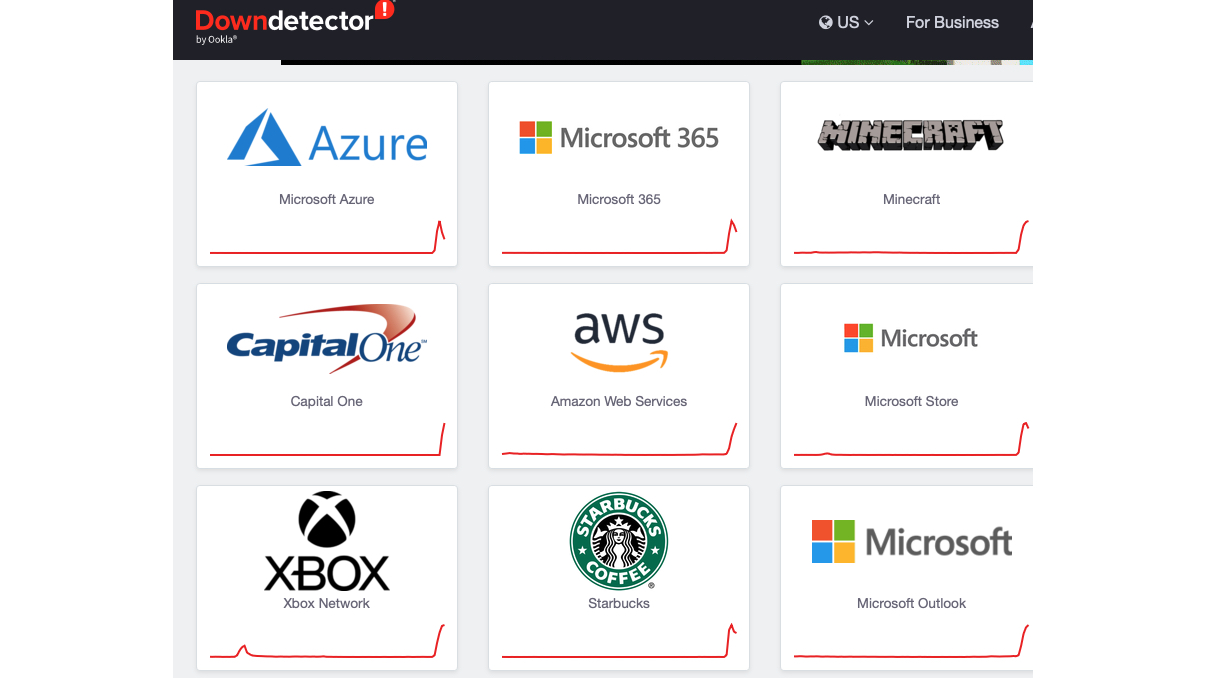
Task: Open the Minecraft text label
Action: coord(911,199)
